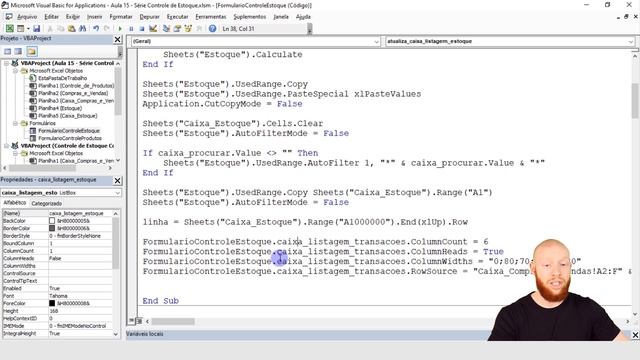This screenshot has height=360, width=640.
Task: Open Object Browser toolbar icon
Action: point(188,29)
